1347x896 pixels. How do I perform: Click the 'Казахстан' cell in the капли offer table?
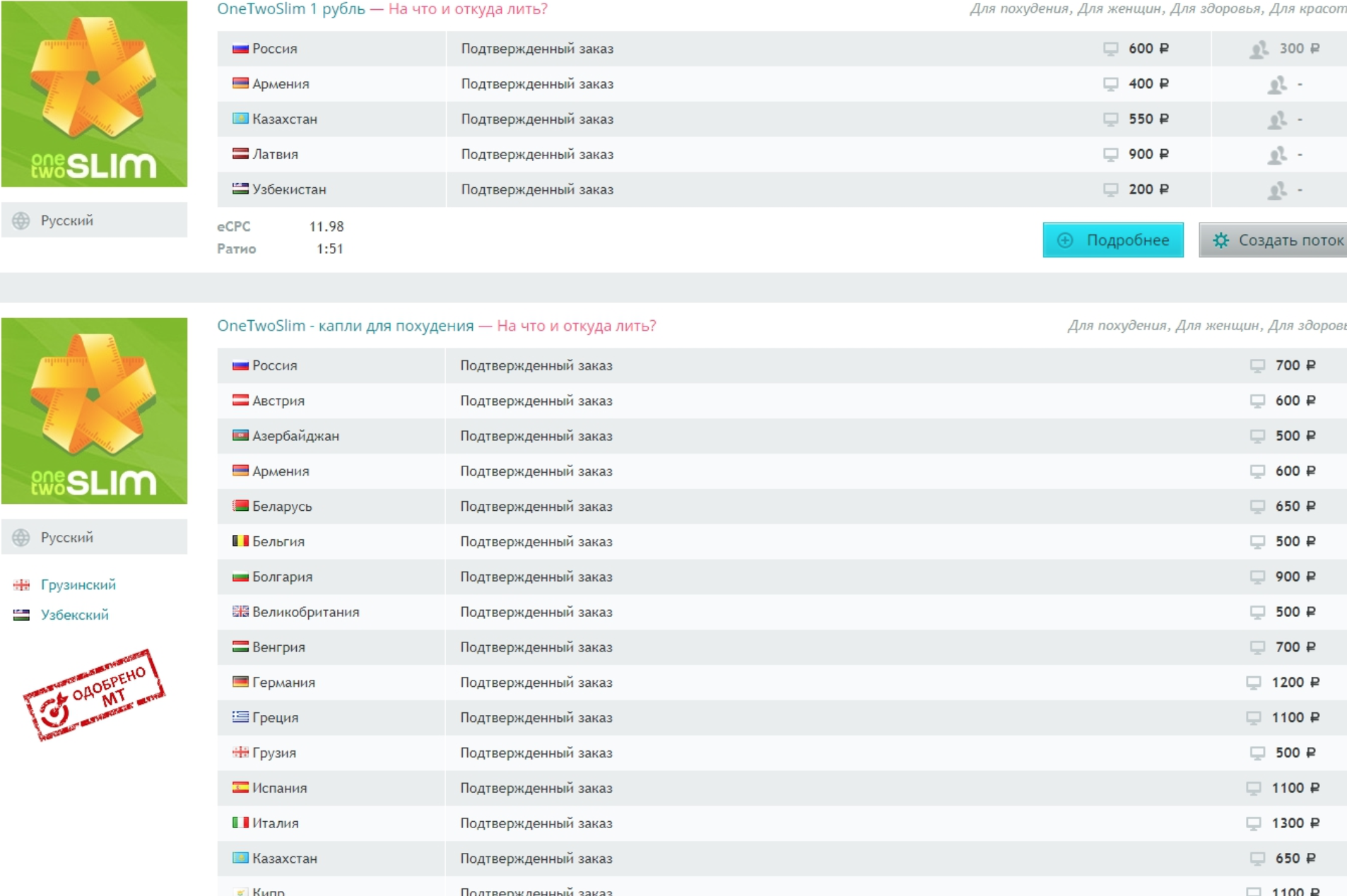[331, 859]
